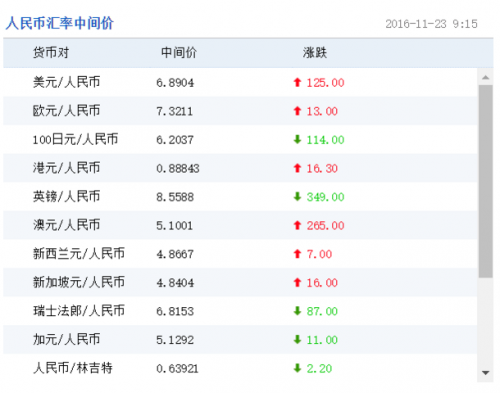Screen dimensions: 500x393
Task: Click the green 2.20 change value
Action: pyautogui.click(x=319, y=369)
